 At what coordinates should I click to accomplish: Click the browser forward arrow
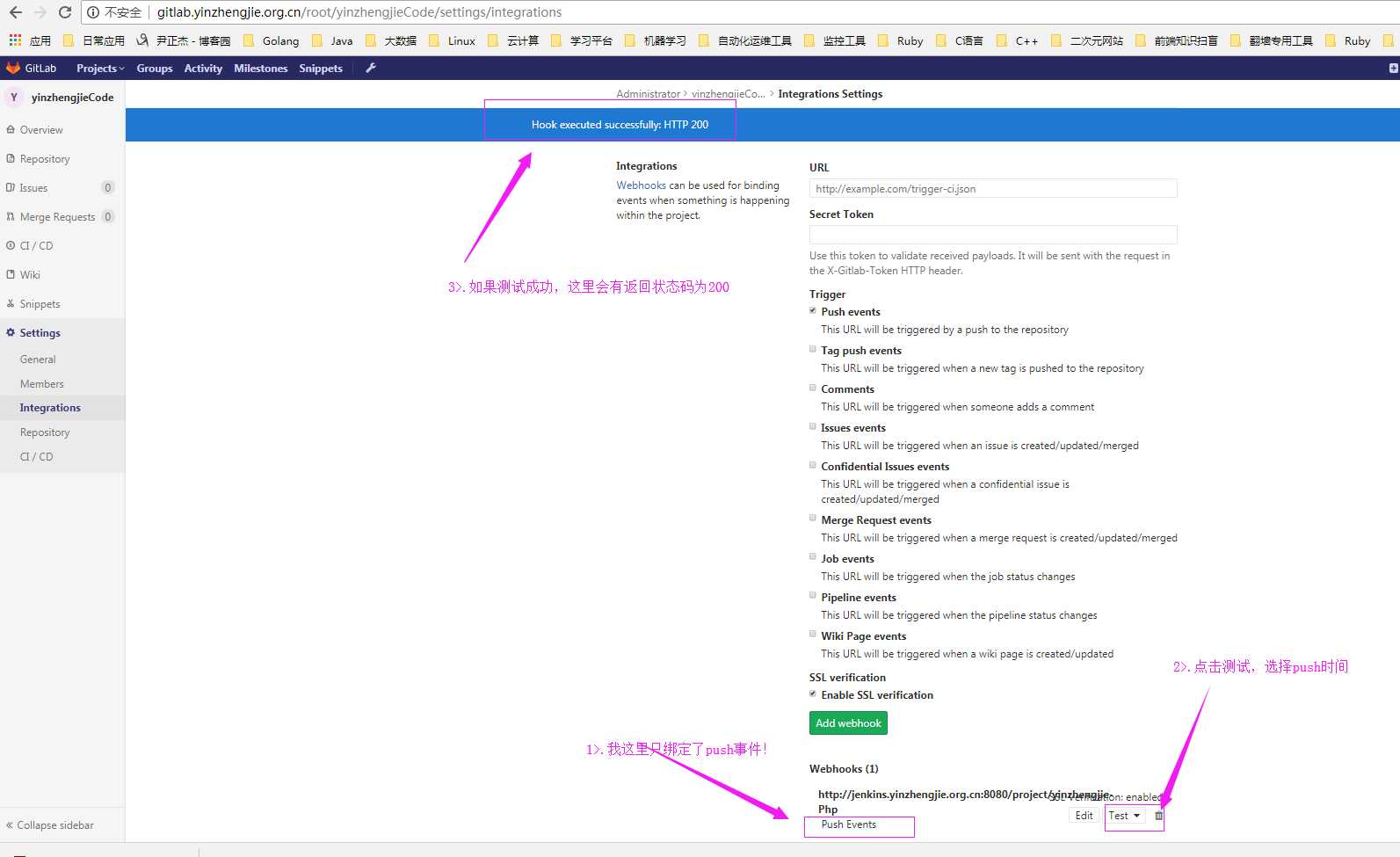pyautogui.click(x=40, y=12)
